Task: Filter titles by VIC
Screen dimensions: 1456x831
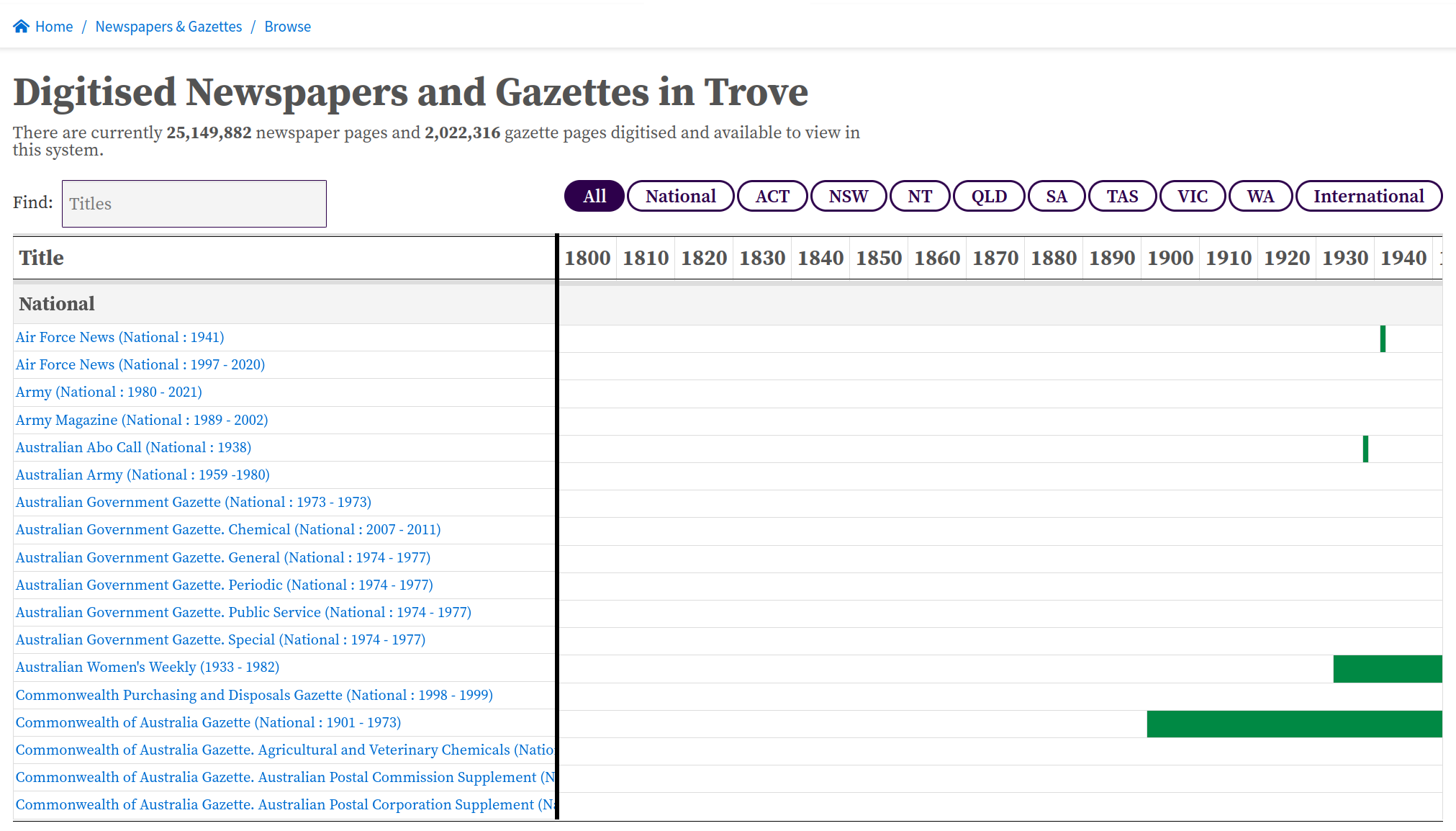Action: pyautogui.click(x=1193, y=196)
